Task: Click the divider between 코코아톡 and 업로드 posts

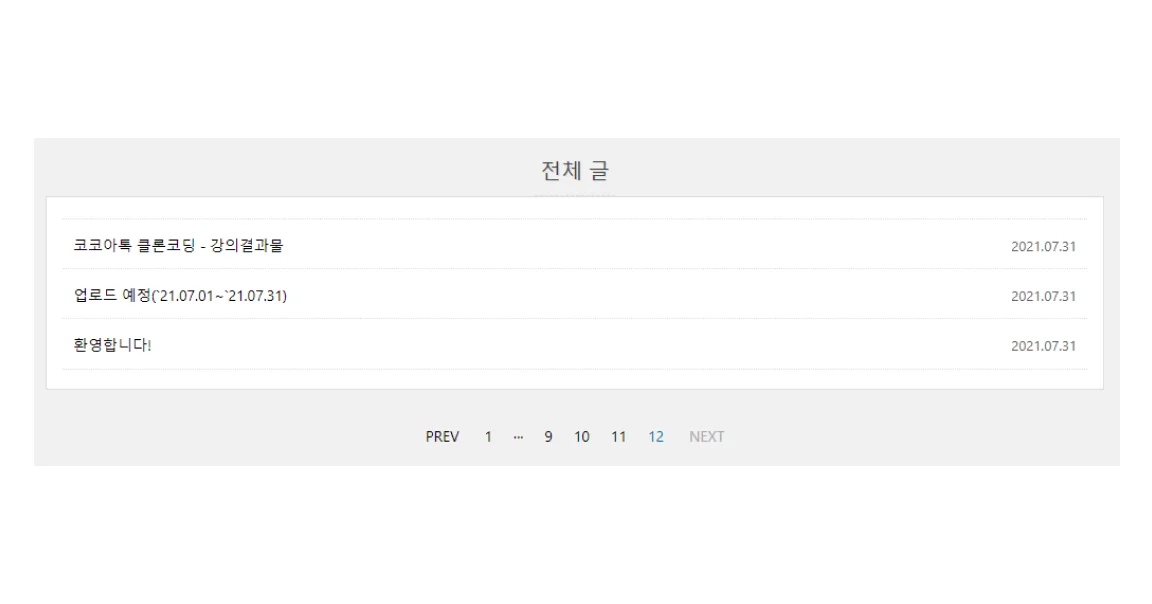Action: click(x=574, y=269)
